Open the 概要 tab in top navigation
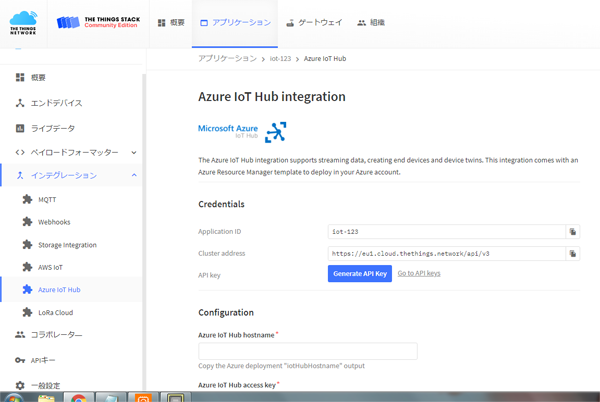The width and height of the screenshot is (600, 402). coord(171,23)
